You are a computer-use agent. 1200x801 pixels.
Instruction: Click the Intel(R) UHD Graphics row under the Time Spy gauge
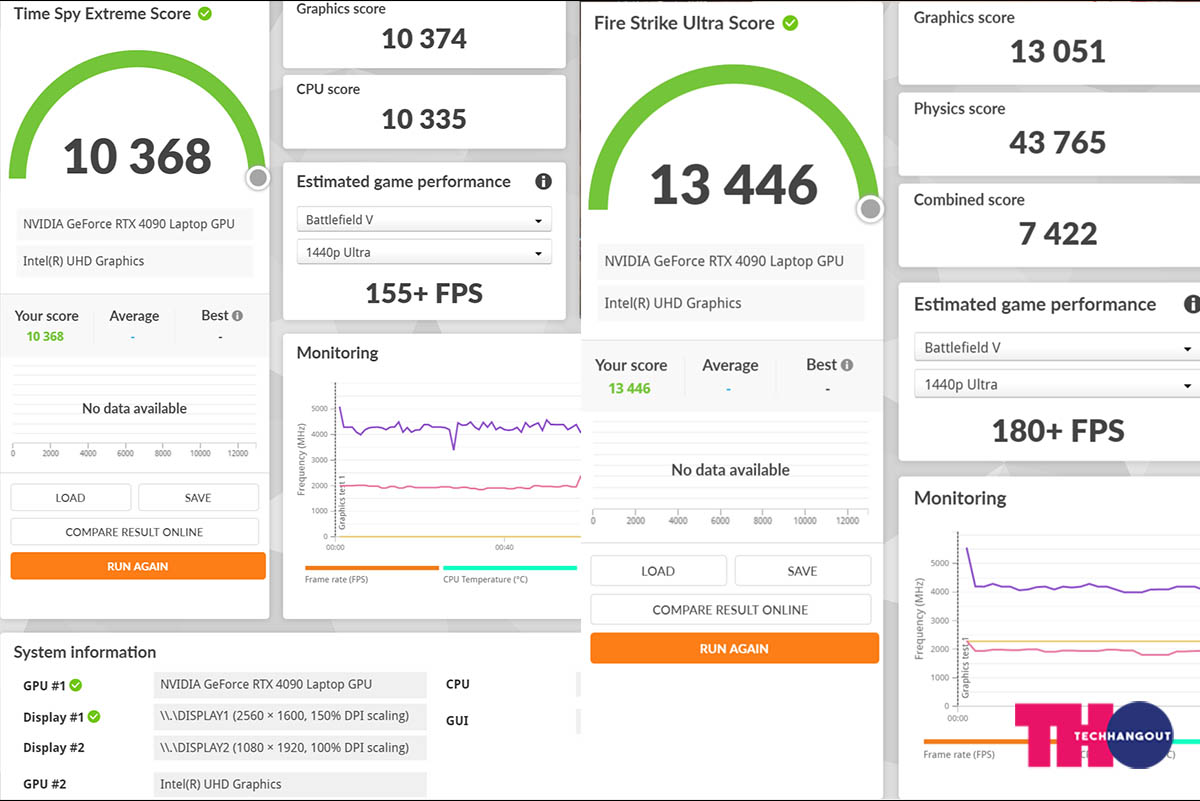(133, 261)
